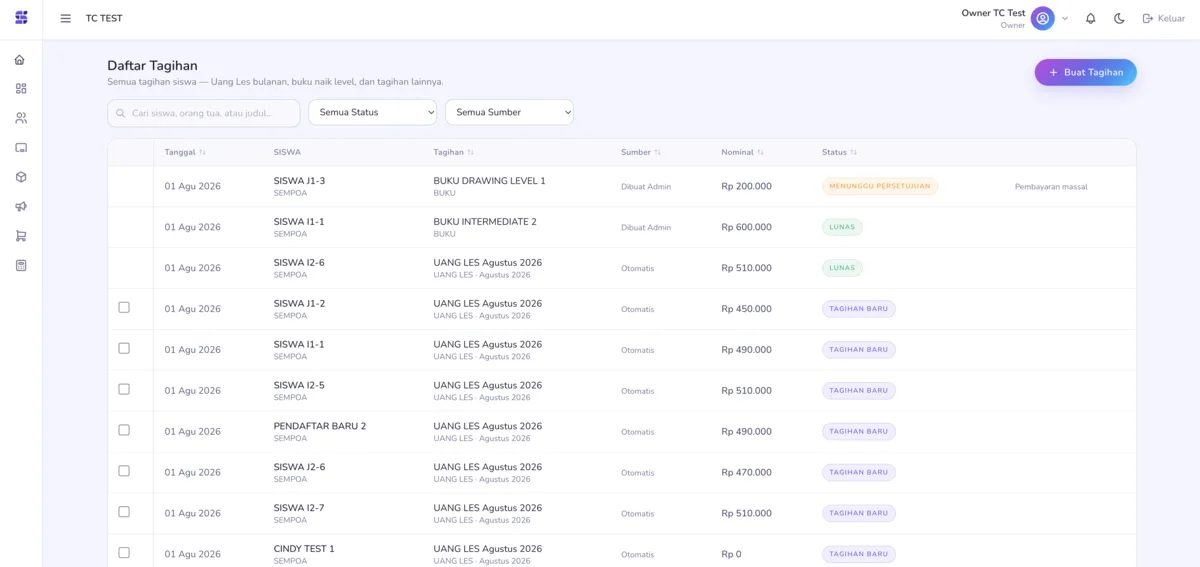
Task: Click Keluar to log out
Action: [x=1164, y=18]
